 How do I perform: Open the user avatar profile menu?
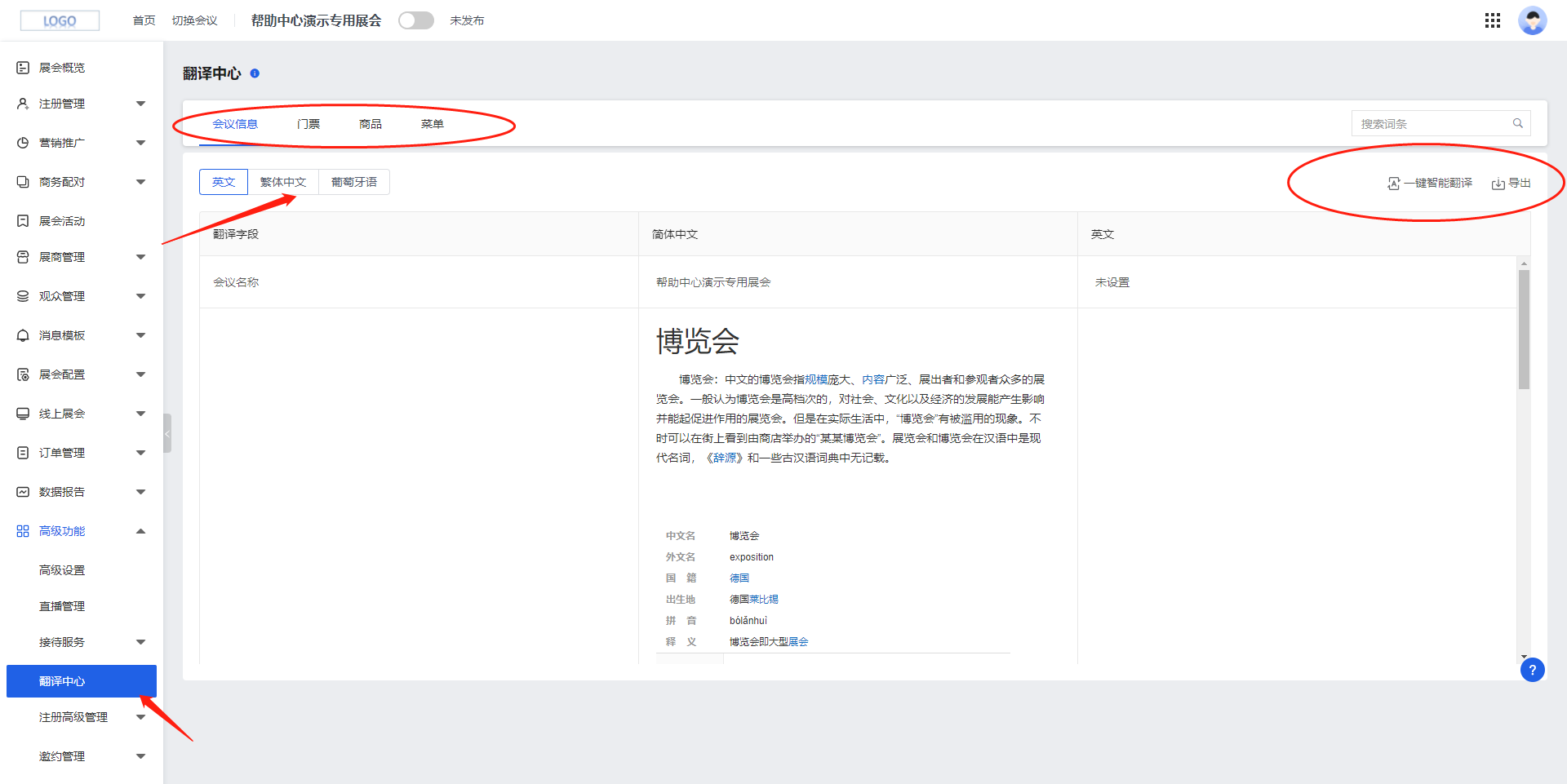pos(1532,20)
